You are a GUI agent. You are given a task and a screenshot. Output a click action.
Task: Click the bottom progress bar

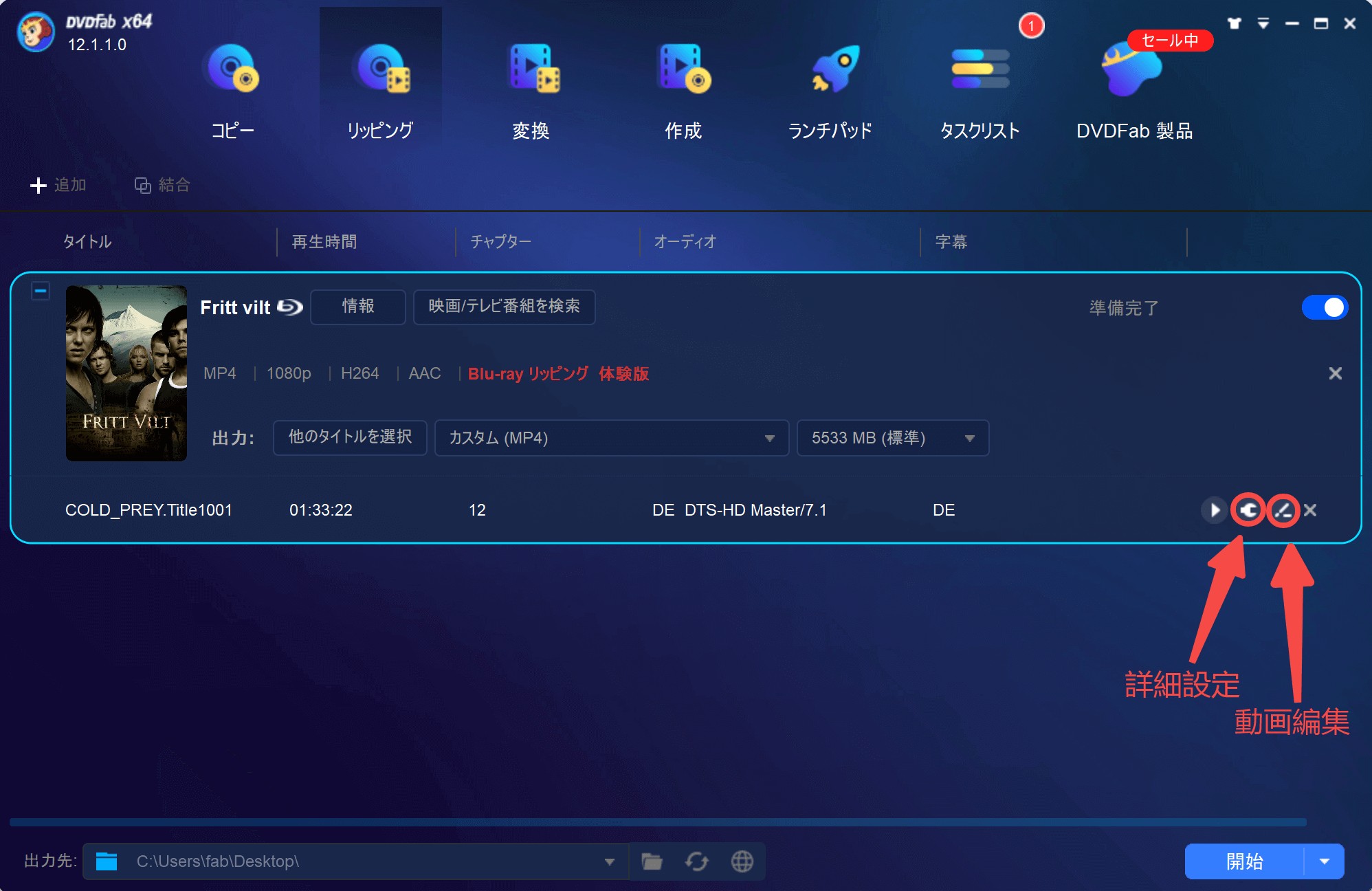(658, 822)
